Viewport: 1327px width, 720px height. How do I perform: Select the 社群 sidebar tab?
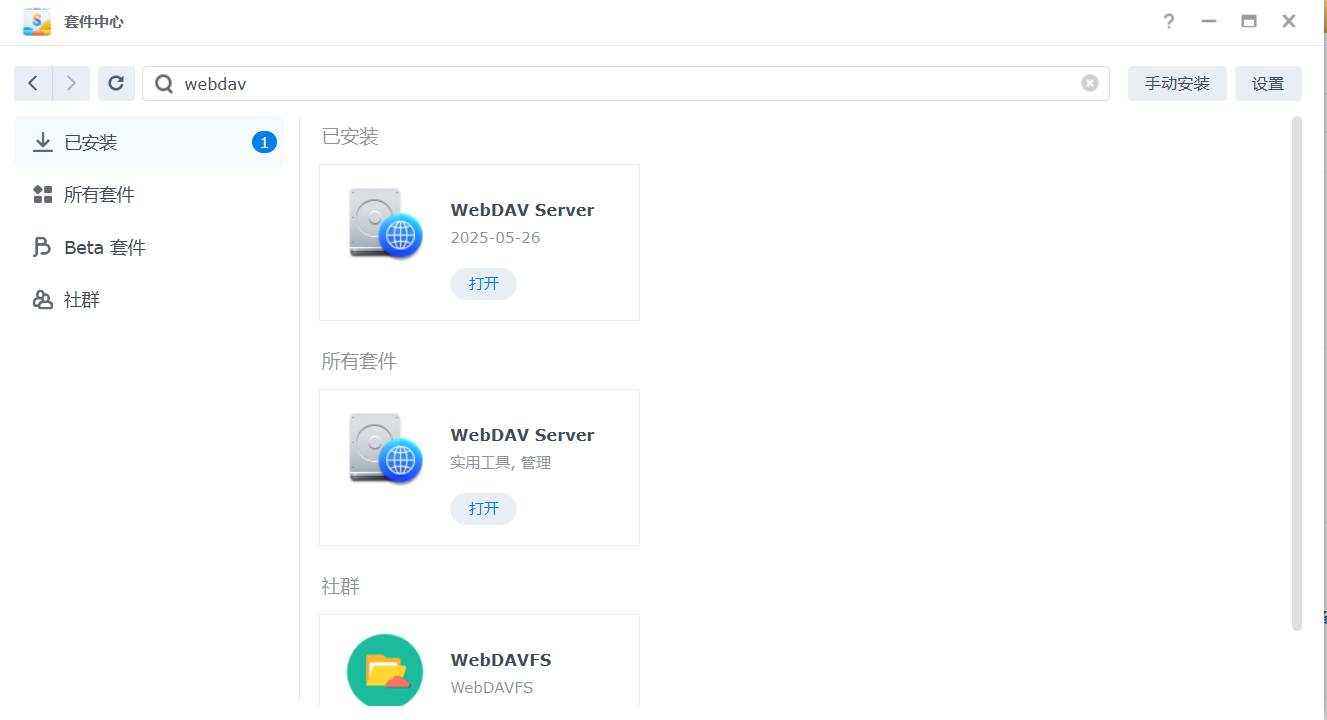coord(149,300)
